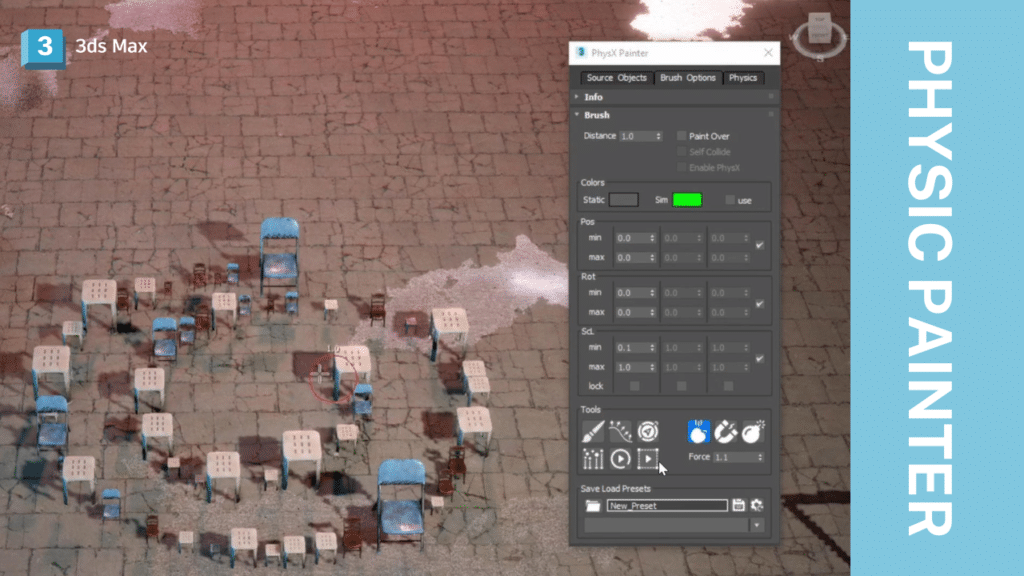Select the curve with arrows tool

(620, 432)
